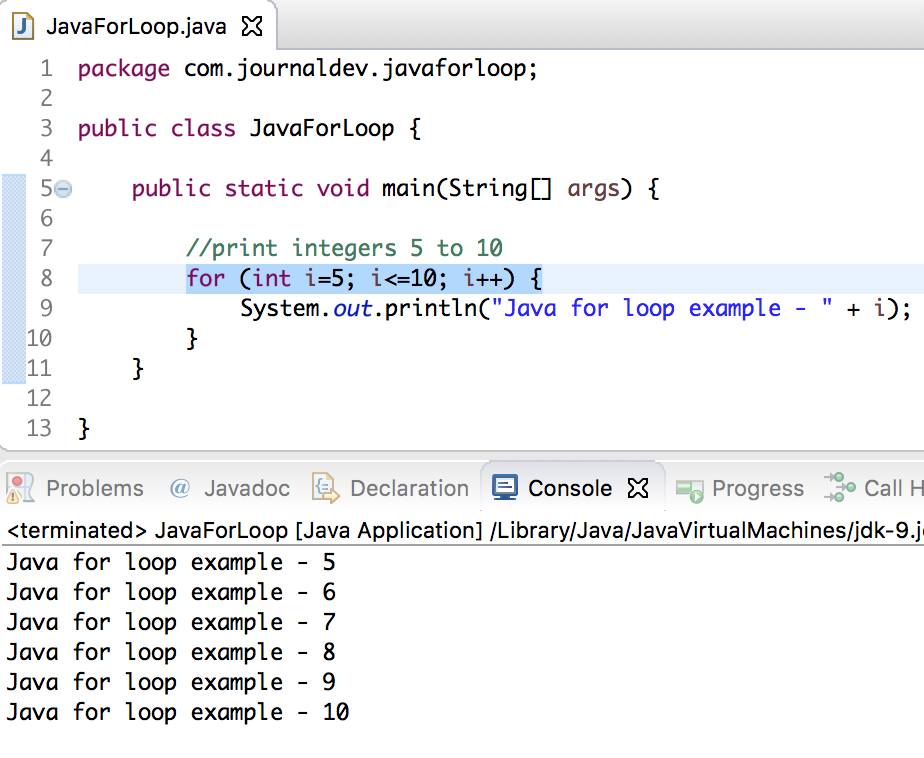924x758 pixels.
Task: Click console output 'Java for loop example - 6'
Action: (171, 593)
